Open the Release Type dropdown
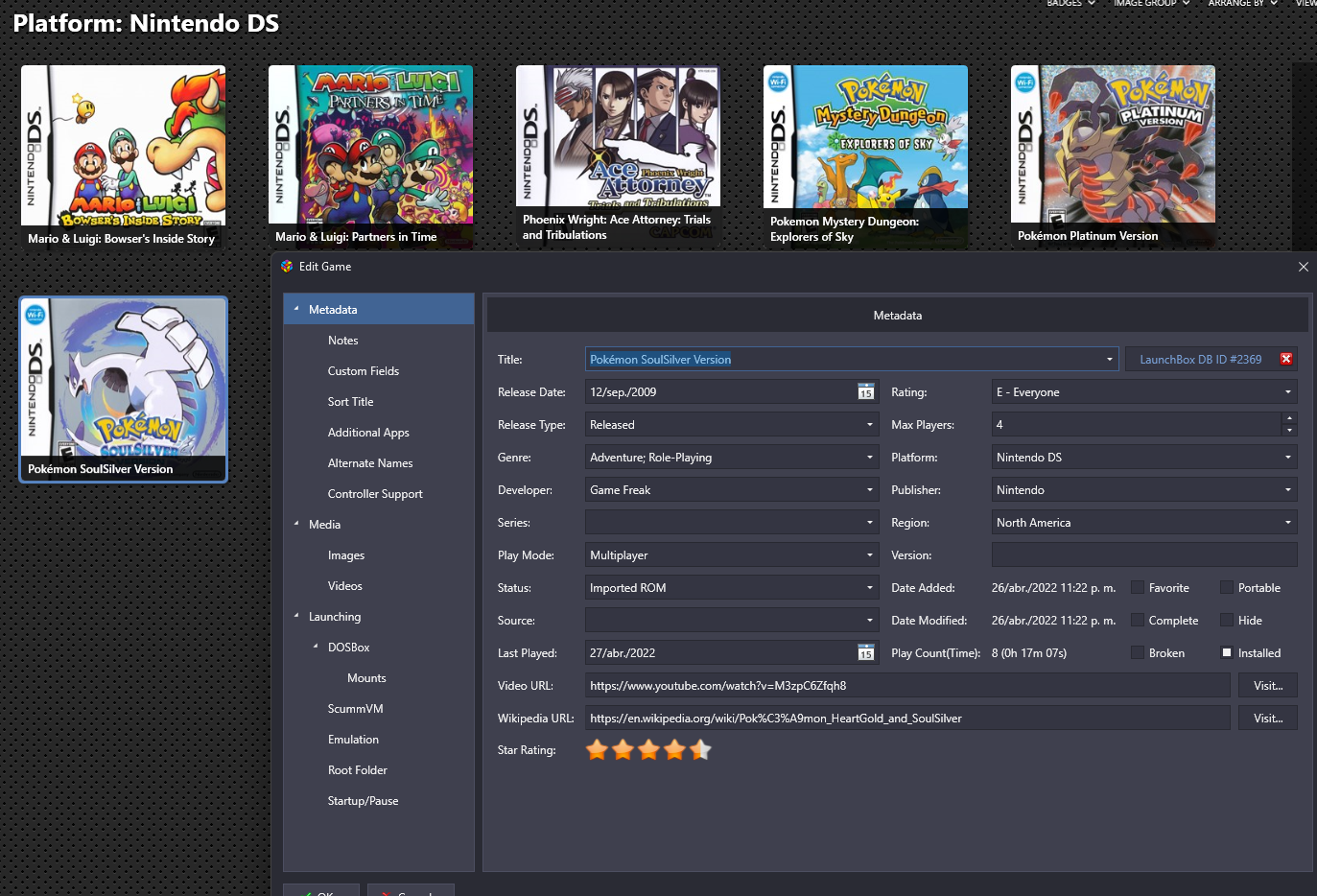Viewport: 1317px width, 896px height. point(870,425)
